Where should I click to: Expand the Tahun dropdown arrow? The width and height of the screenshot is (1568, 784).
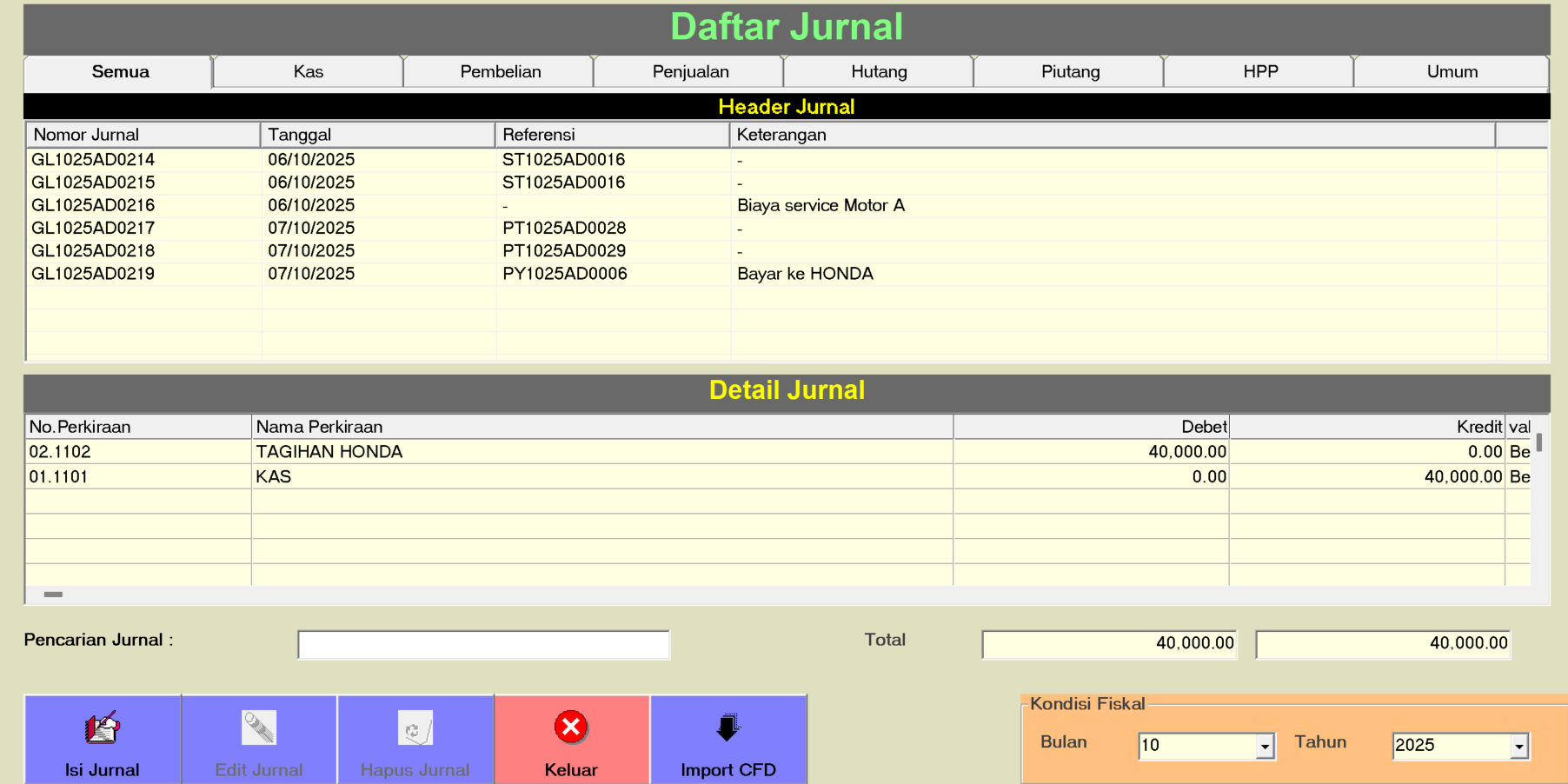1518,746
